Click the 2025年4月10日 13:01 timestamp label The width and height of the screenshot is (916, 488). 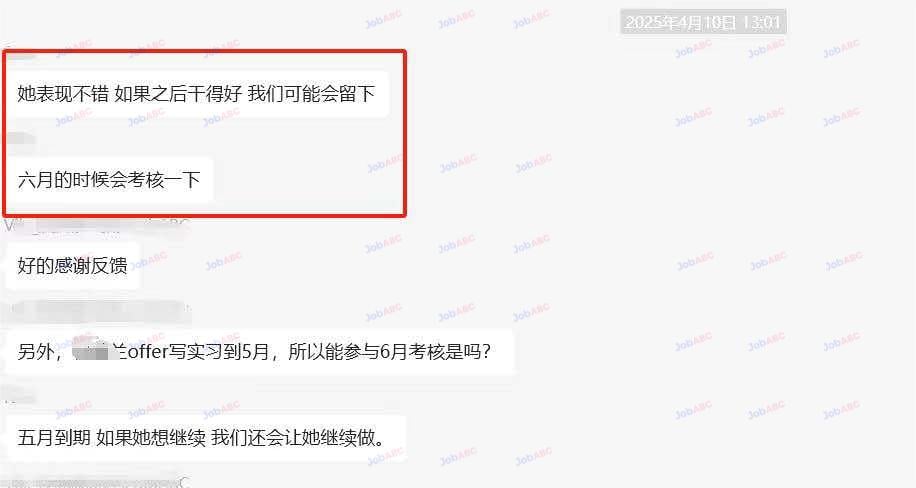pos(703,23)
